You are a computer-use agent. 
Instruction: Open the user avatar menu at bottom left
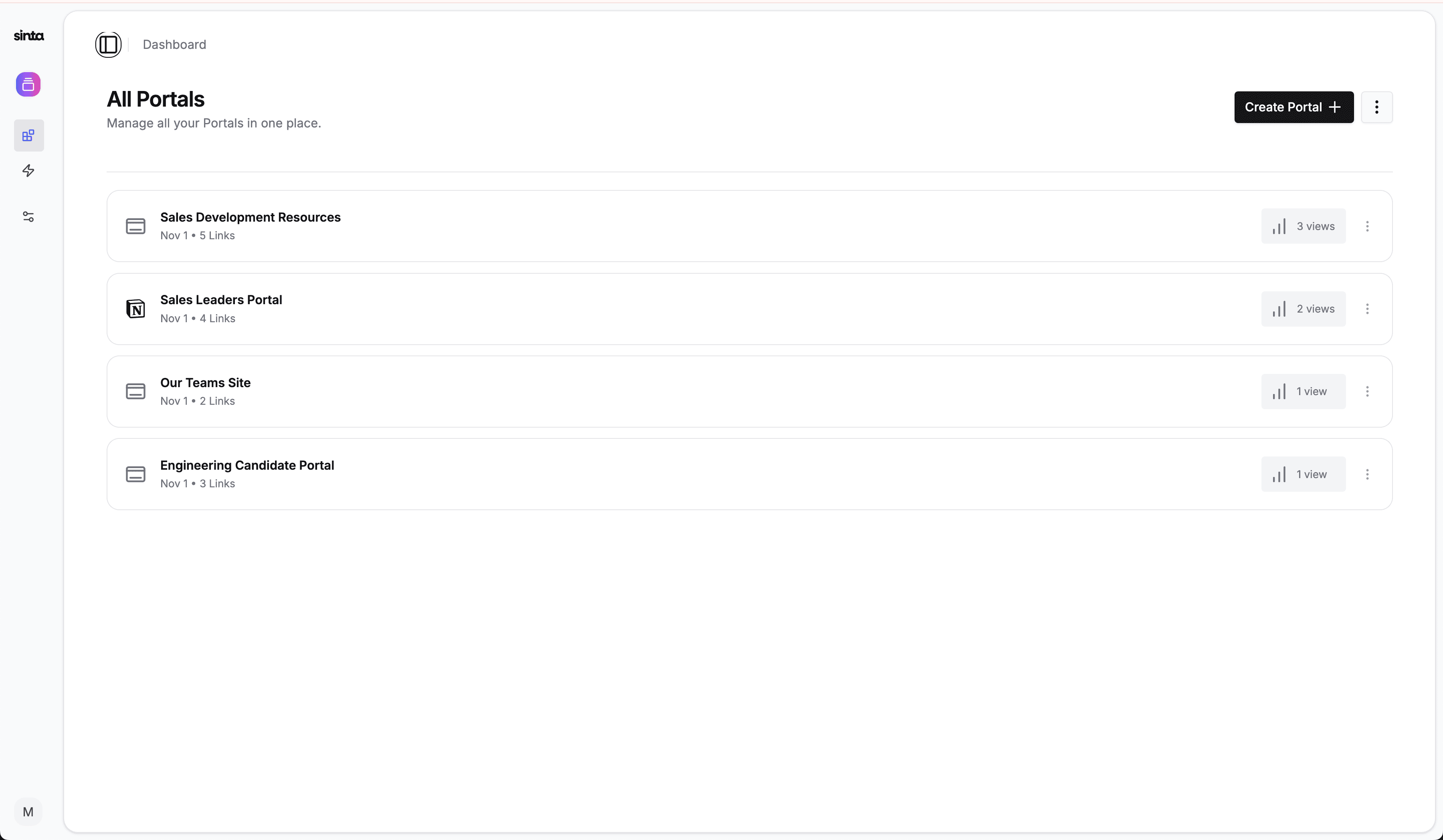tap(28, 812)
